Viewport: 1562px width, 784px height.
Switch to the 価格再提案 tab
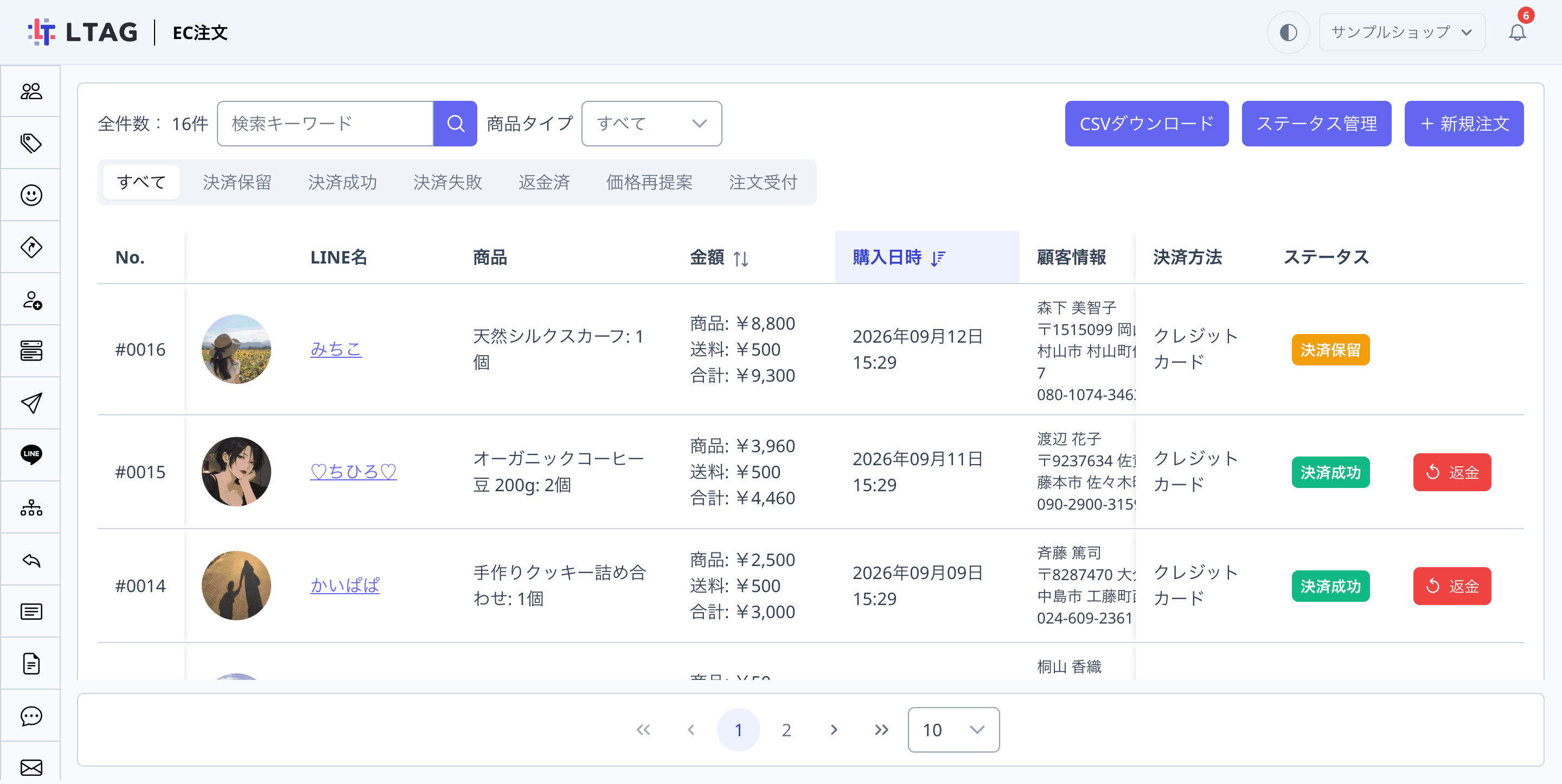649,182
